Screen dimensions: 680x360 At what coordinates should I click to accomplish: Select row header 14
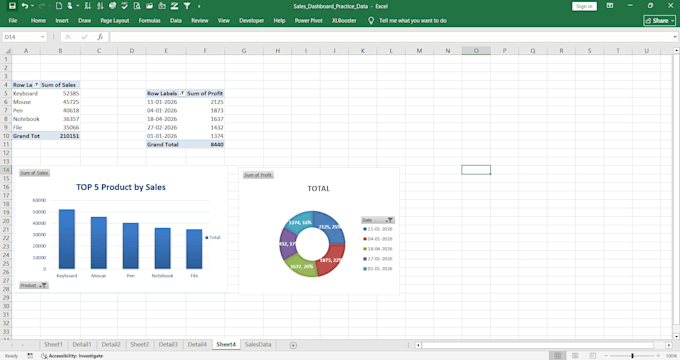[6, 170]
